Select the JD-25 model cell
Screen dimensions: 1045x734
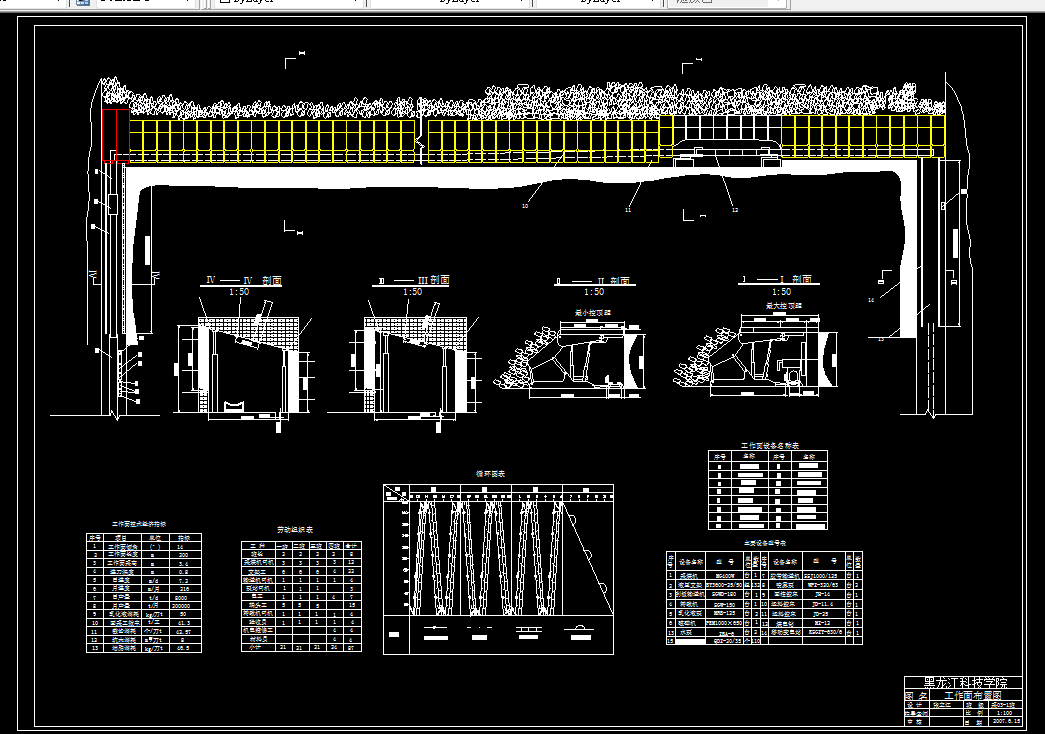coord(823,613)
